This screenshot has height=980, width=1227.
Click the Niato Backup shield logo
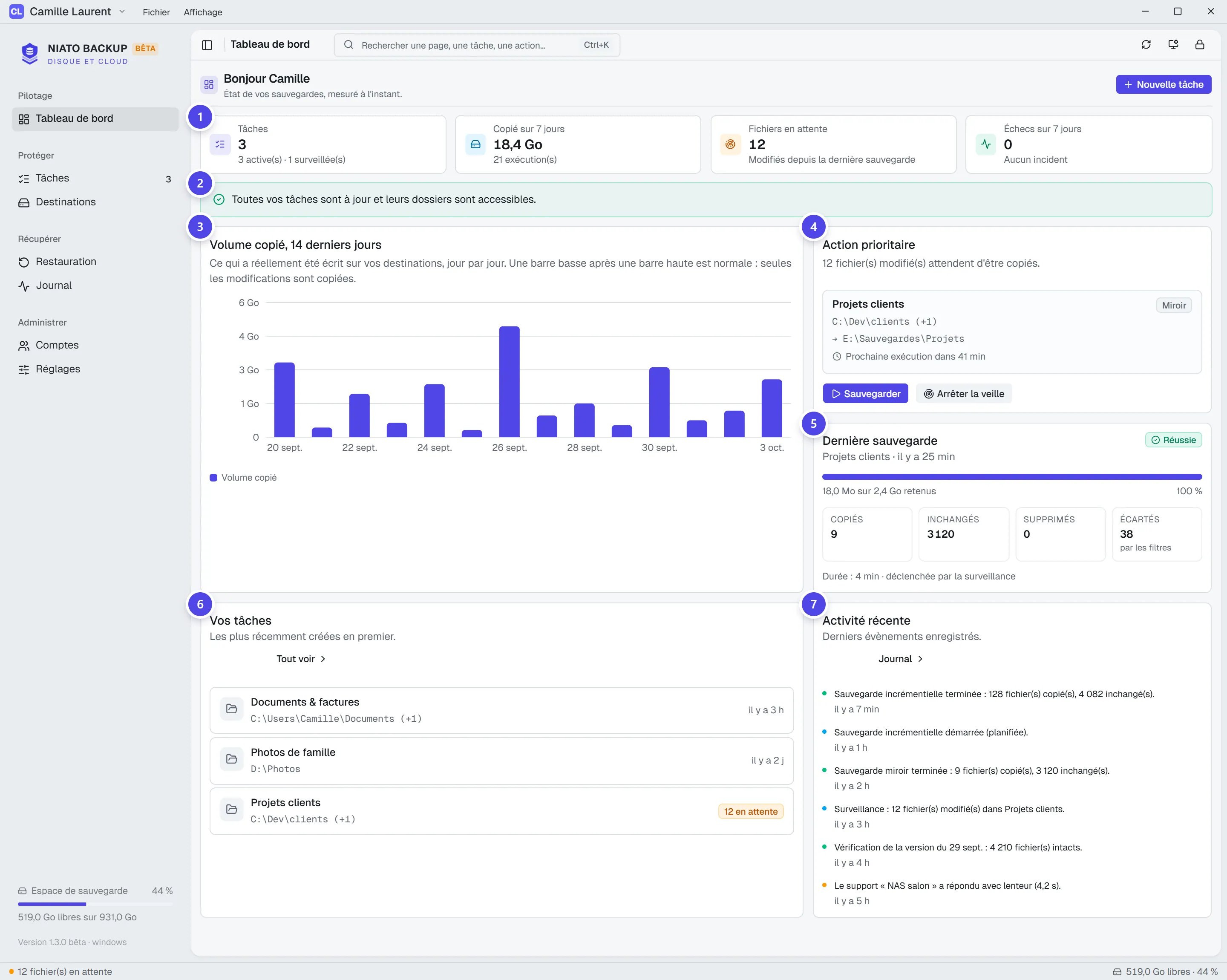click(29, 54)
